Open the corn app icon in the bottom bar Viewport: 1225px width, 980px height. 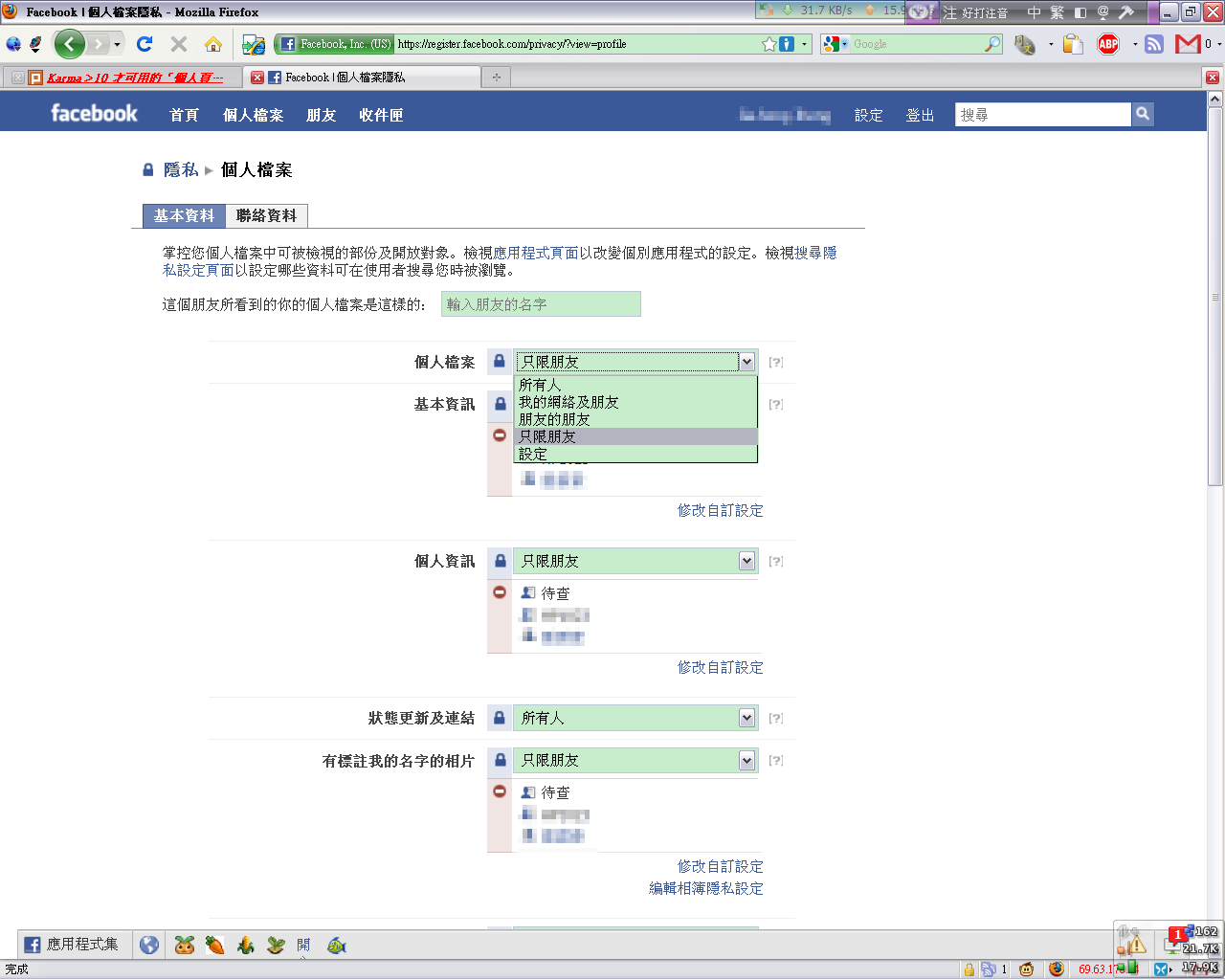245,945
